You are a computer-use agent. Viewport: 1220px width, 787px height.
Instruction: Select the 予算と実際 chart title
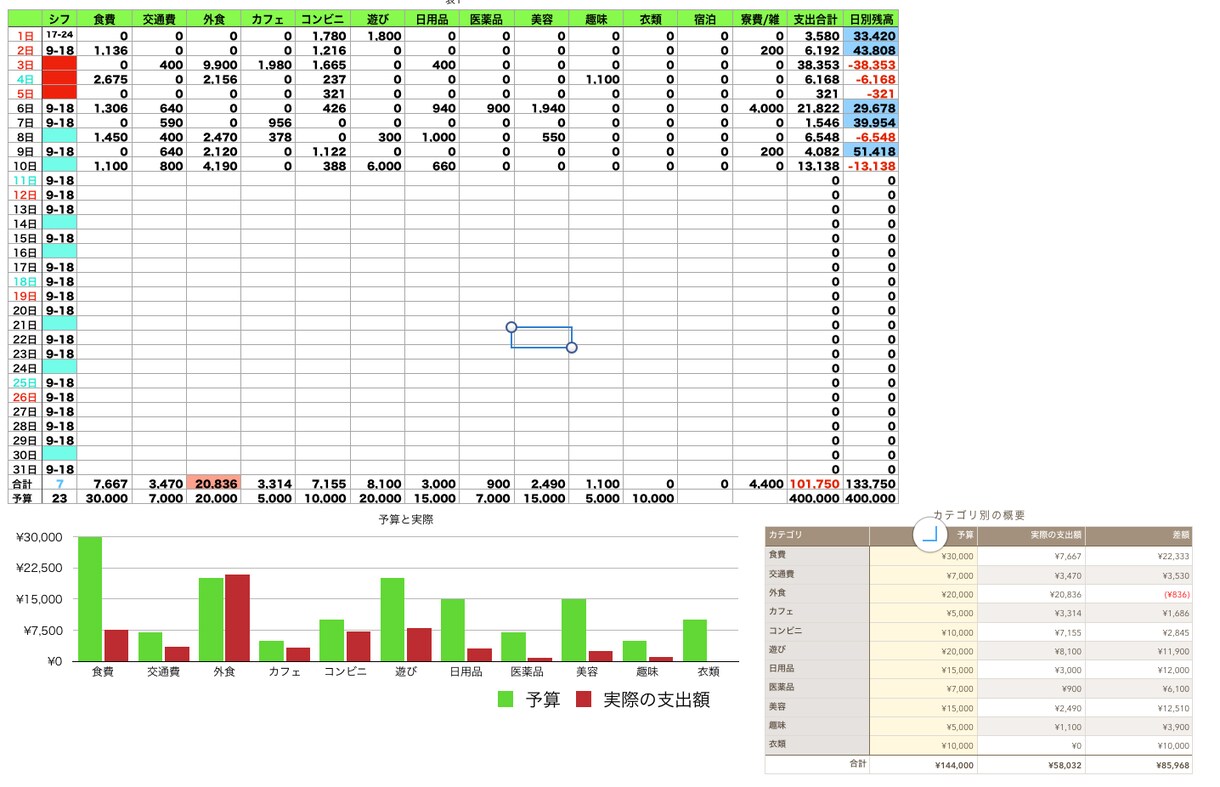pyautogui.click(x=406, y=520)
